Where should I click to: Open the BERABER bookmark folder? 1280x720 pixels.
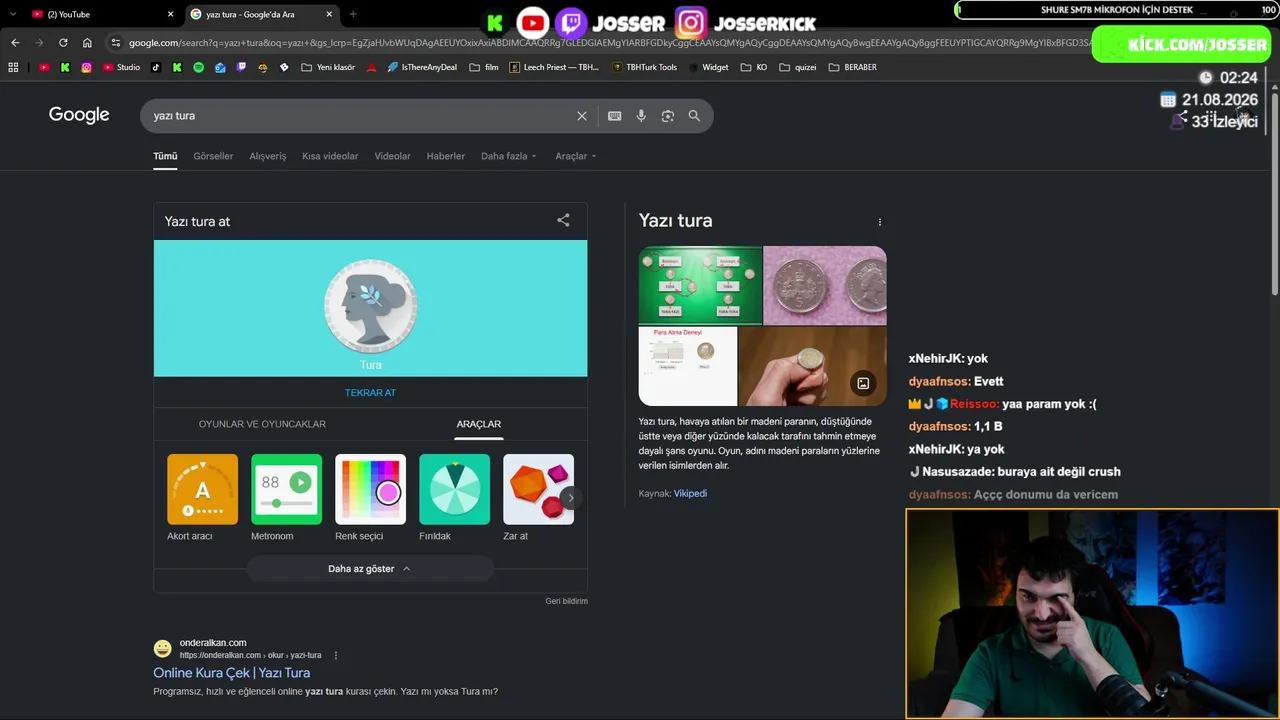[853, 68]
